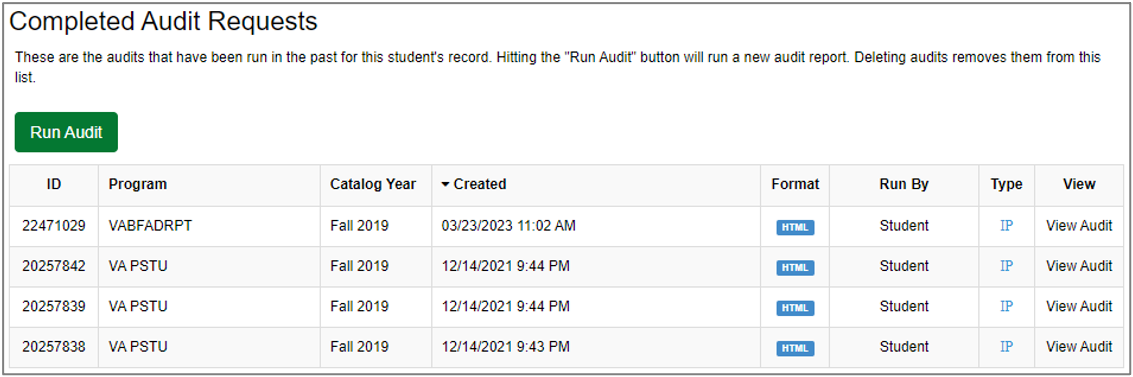The image size is (1133, 377).
Task: View Audit for the 03/23/2023 report
Action: [x=1080, y=226]
